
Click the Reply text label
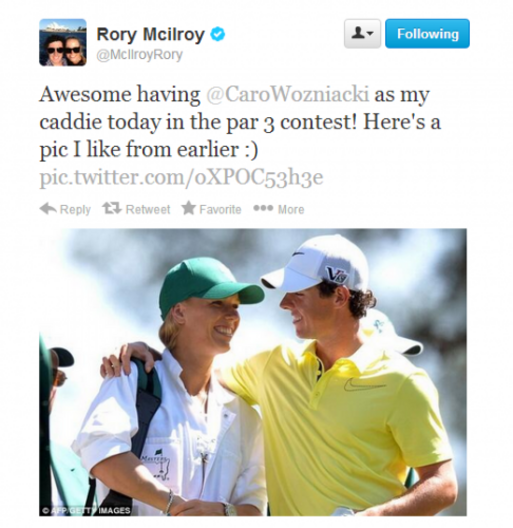[75, 210]
